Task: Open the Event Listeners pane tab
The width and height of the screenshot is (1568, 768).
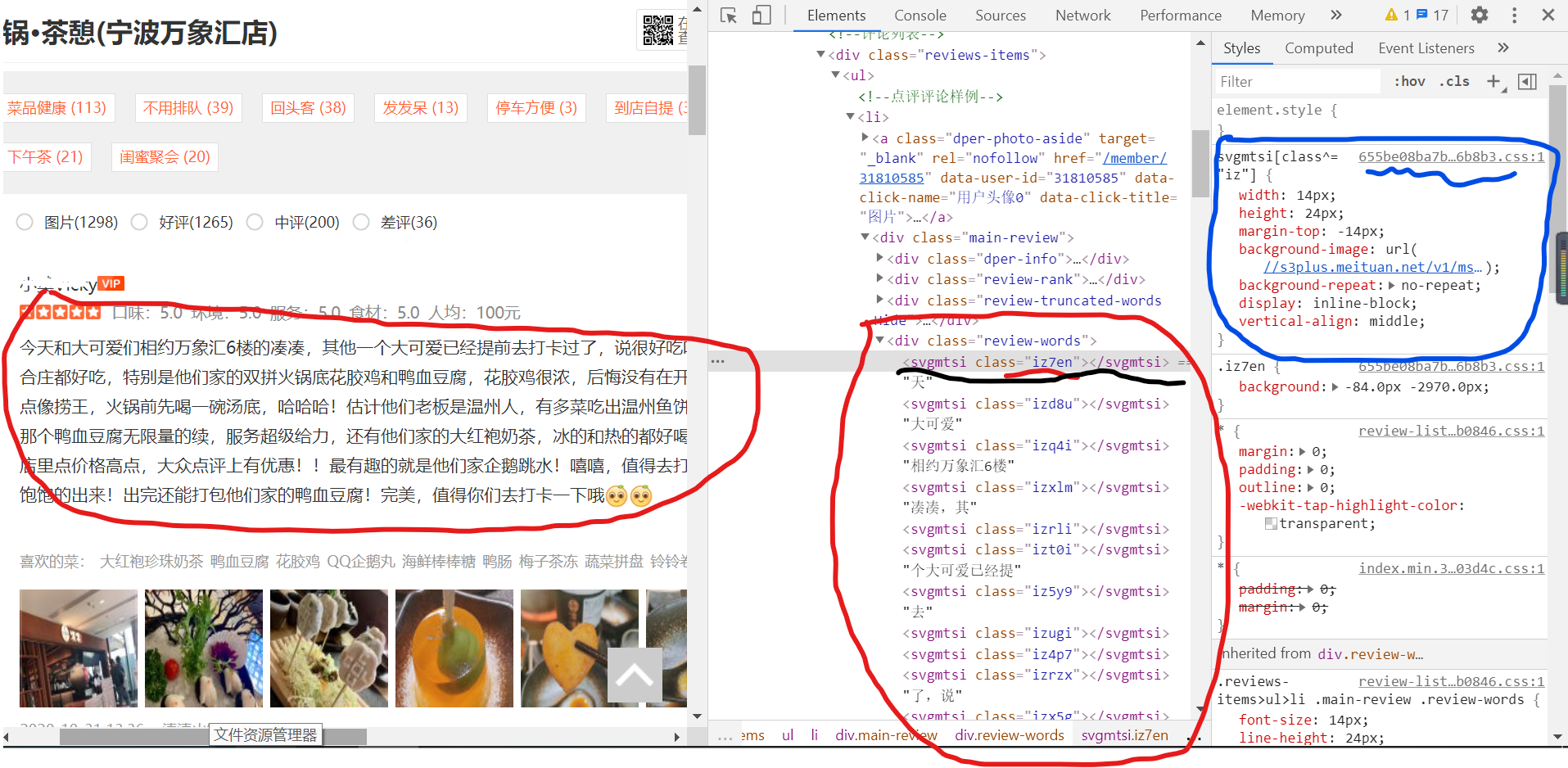Action: tap(1426, 47)
